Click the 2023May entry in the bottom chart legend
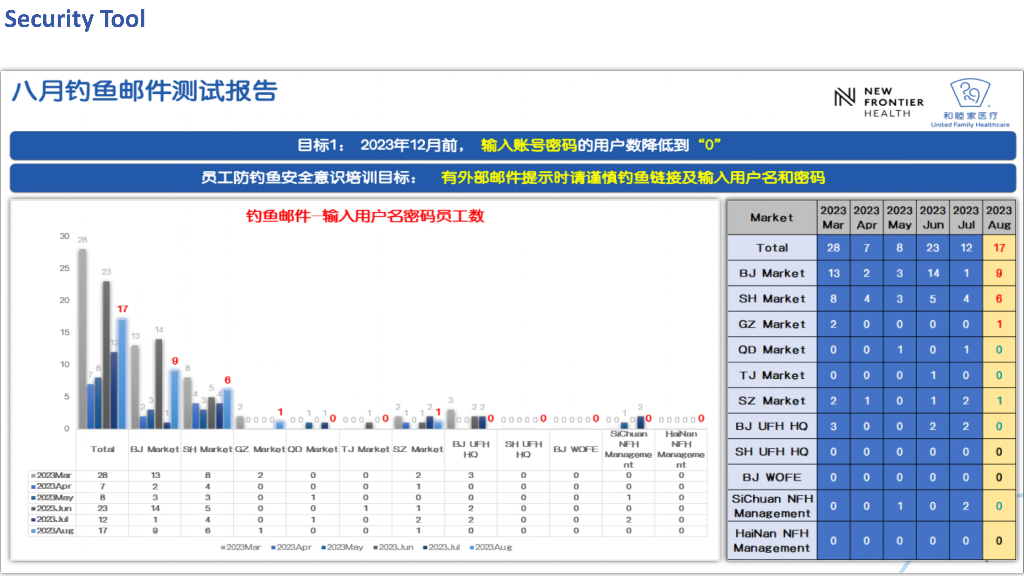This screenshot has height=576, width=1024. coord(342,547)
